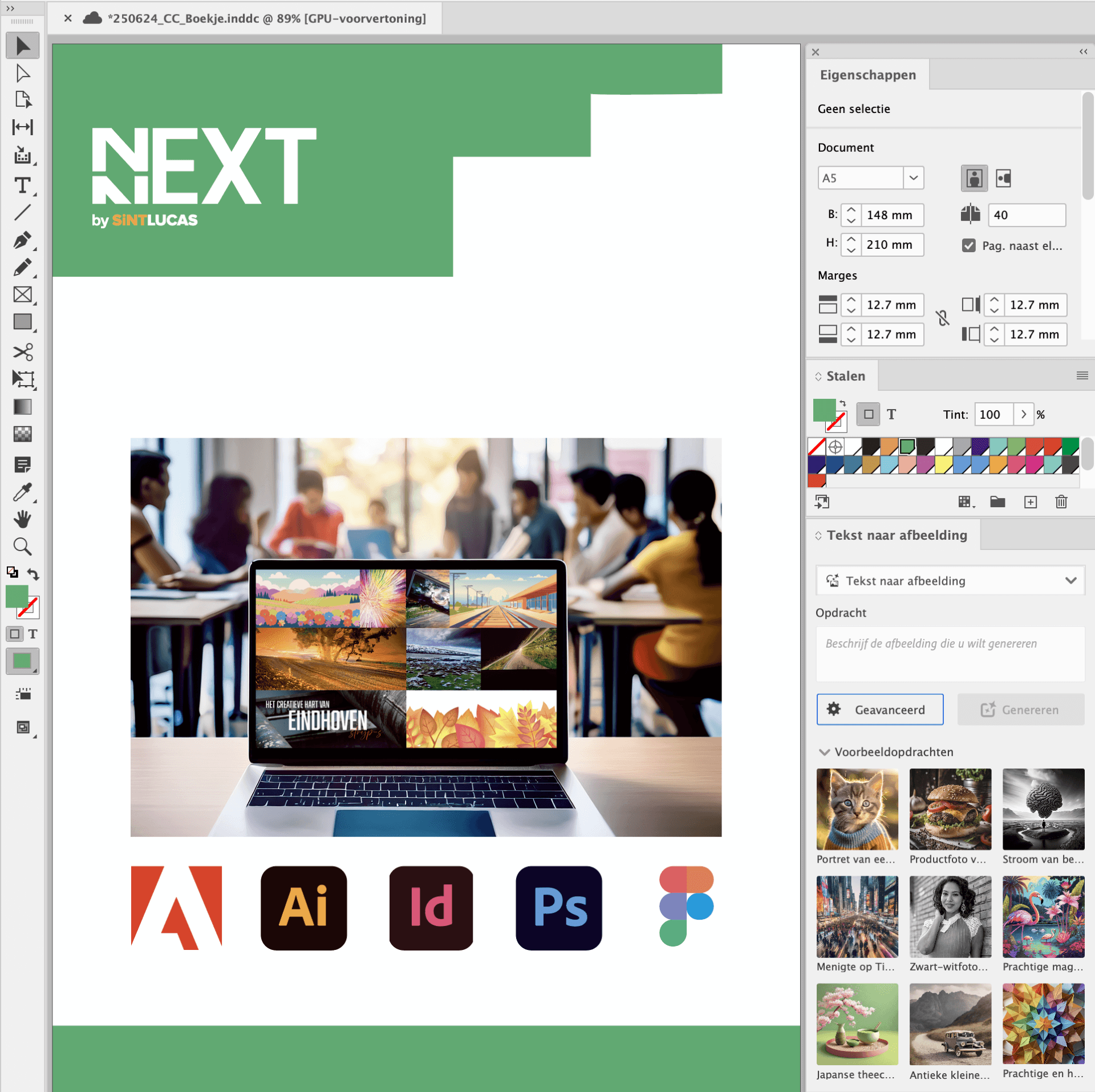Click the Geavanceerd button
The image size is (1095, 1092).
[x=879, y=710]
